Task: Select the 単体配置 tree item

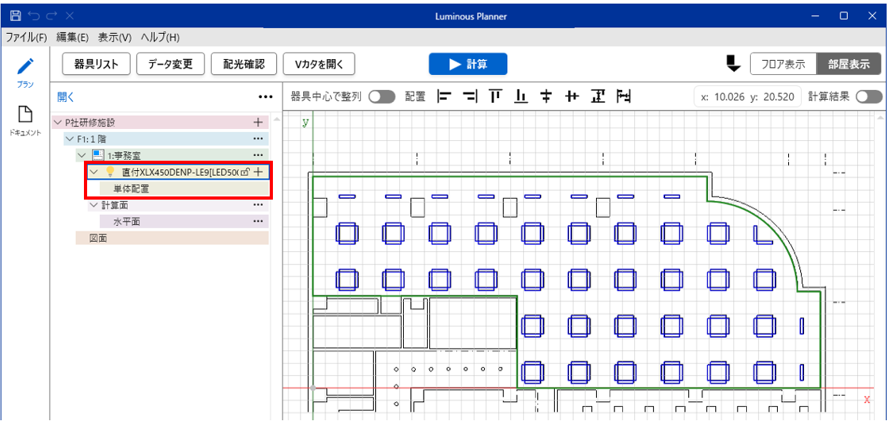Action: tap(130, 188)
